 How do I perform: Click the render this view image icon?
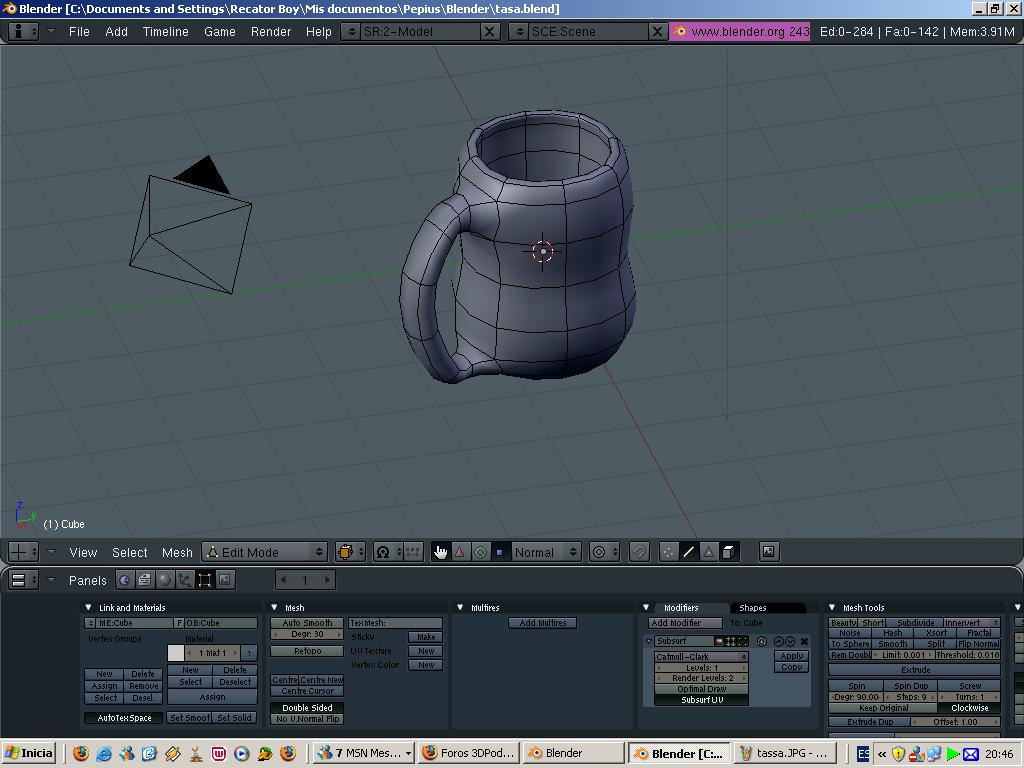(x=769, y=552)
